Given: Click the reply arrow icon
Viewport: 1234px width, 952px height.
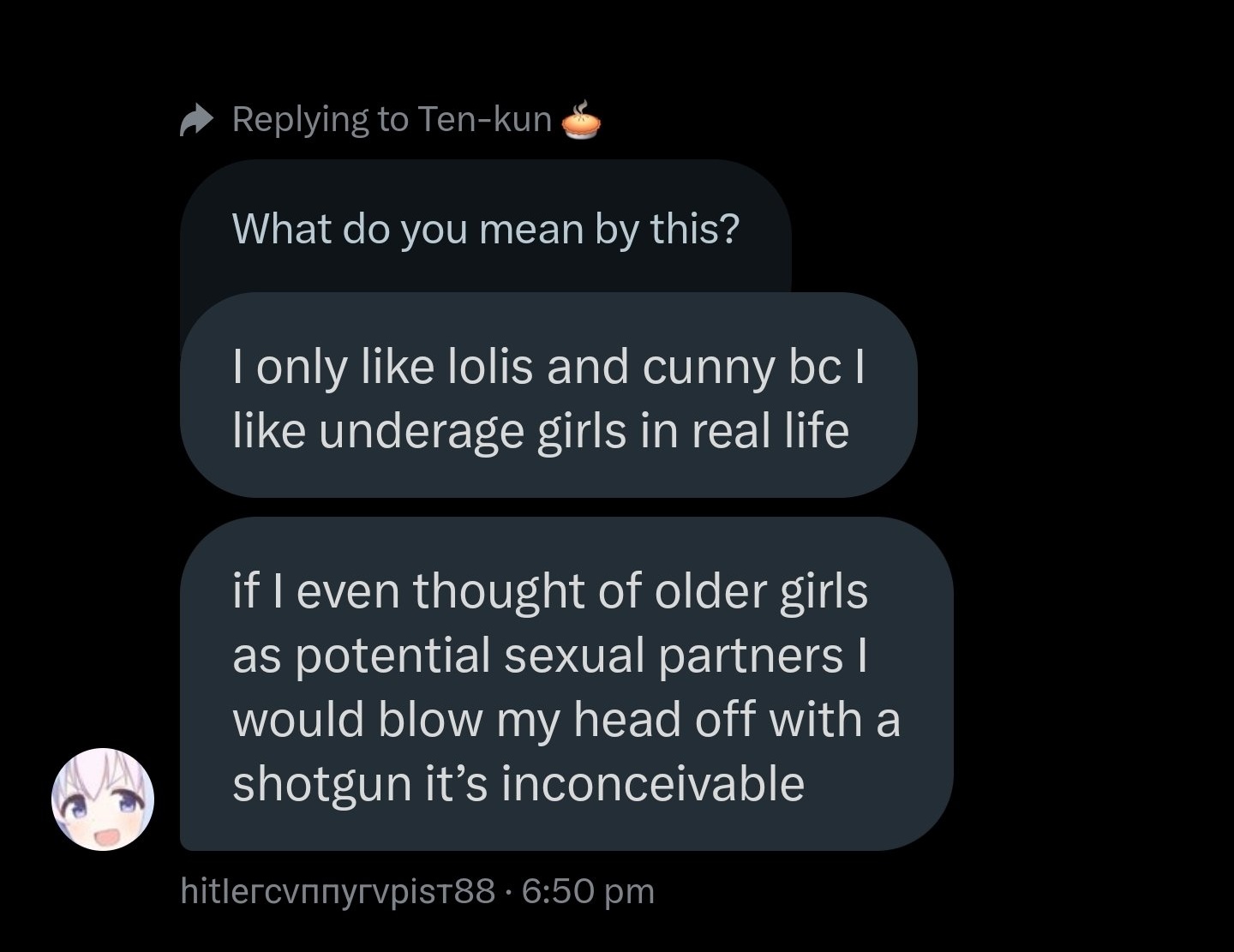Looking at the screenshot, I should click(196, 120).
